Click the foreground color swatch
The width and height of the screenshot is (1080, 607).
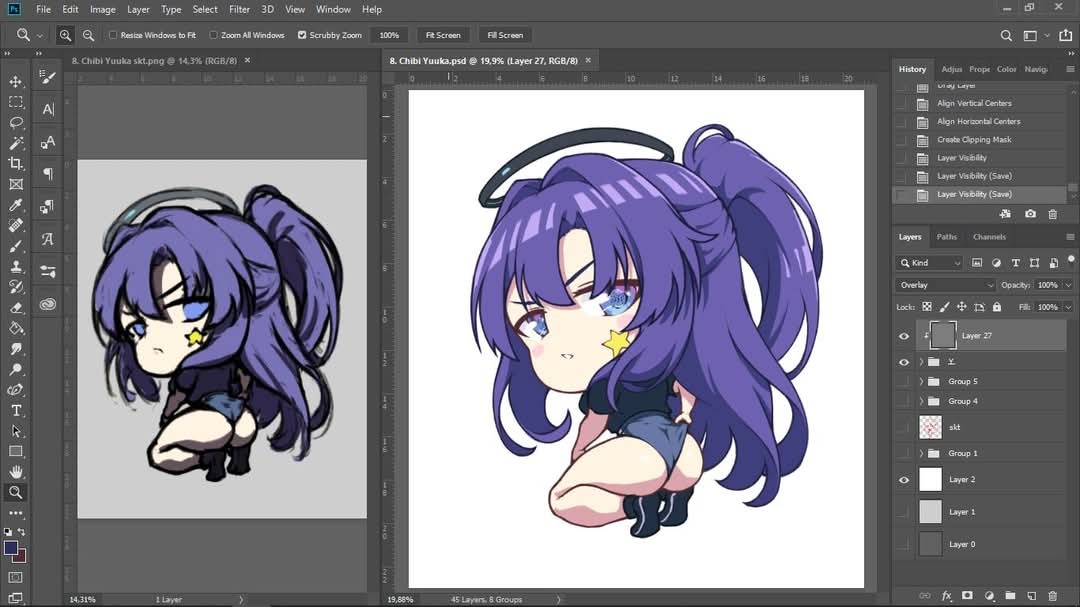pyautogui.click(x=10, y=548)
